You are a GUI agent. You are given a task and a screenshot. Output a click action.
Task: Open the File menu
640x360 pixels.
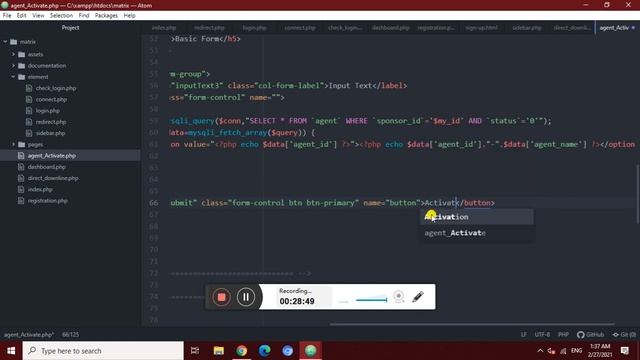[7, 16]
